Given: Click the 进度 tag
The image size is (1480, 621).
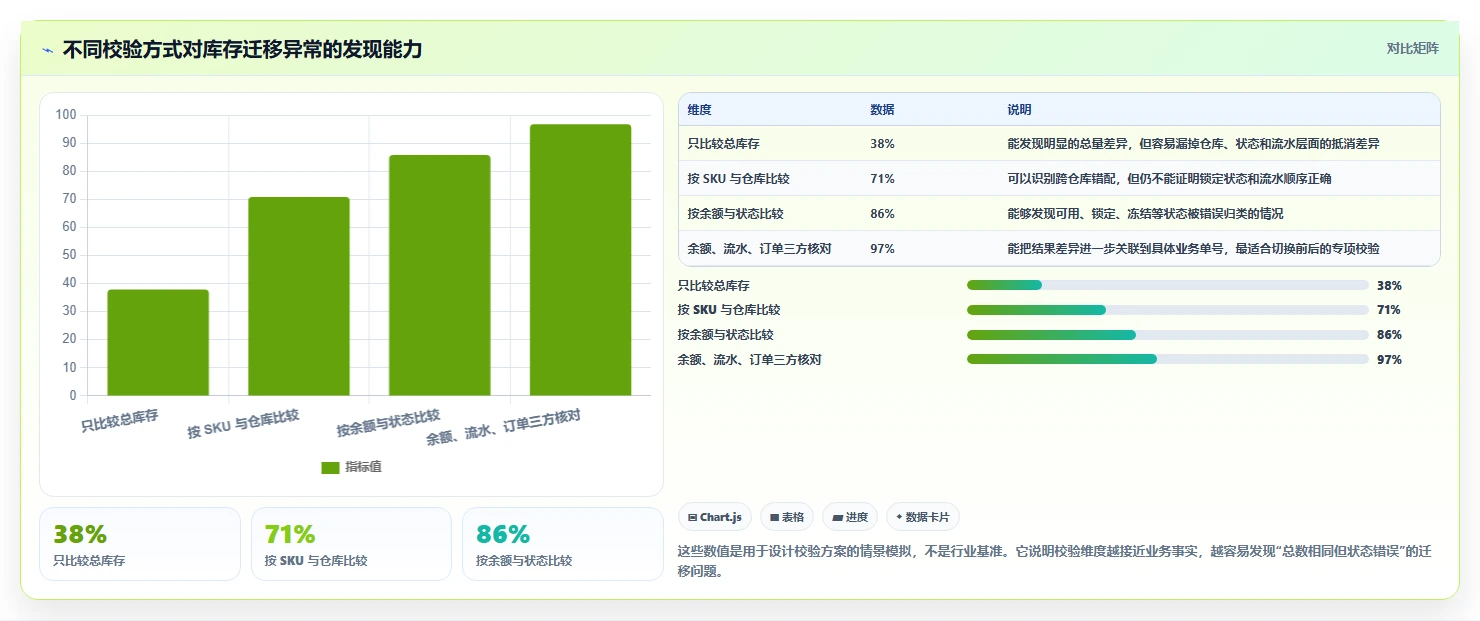Looking at the screenshot, I should [850, 517].
